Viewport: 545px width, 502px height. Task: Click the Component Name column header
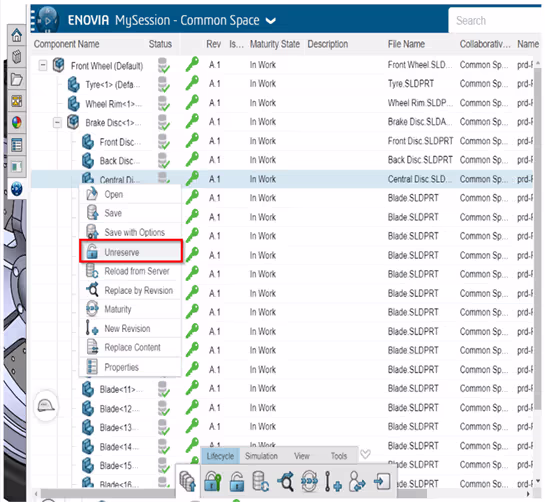[x=66, y=44]
